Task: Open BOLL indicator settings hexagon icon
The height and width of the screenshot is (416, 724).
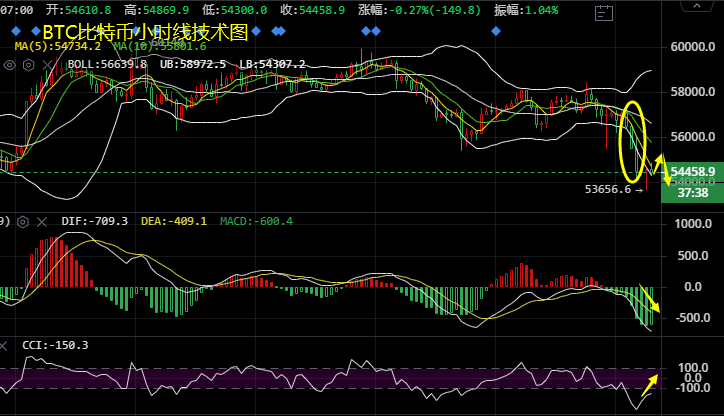Action: [29, 65]
